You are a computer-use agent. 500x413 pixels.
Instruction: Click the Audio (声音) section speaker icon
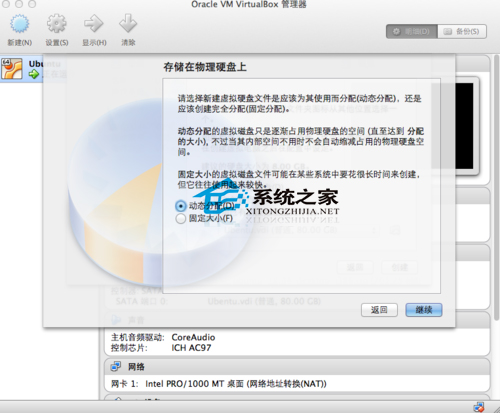coord(116,320)
